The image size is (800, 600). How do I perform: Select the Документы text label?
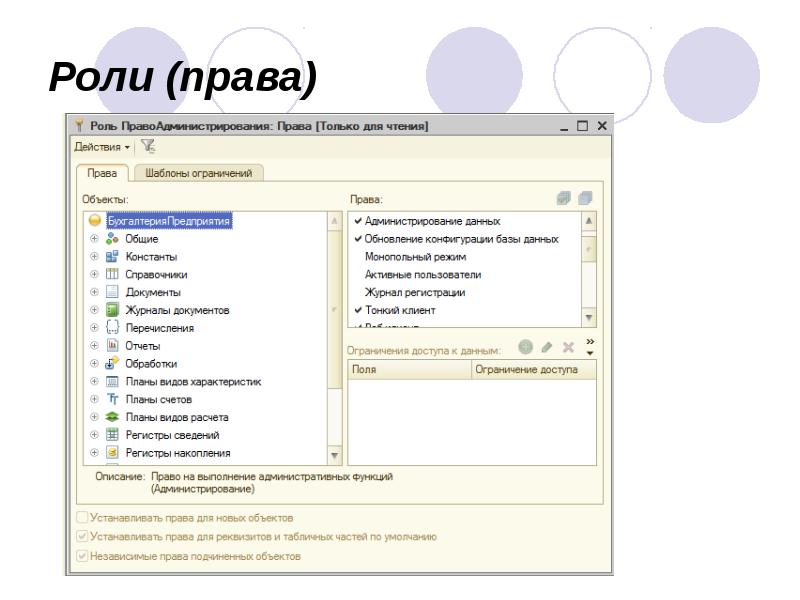pos(154,292)
